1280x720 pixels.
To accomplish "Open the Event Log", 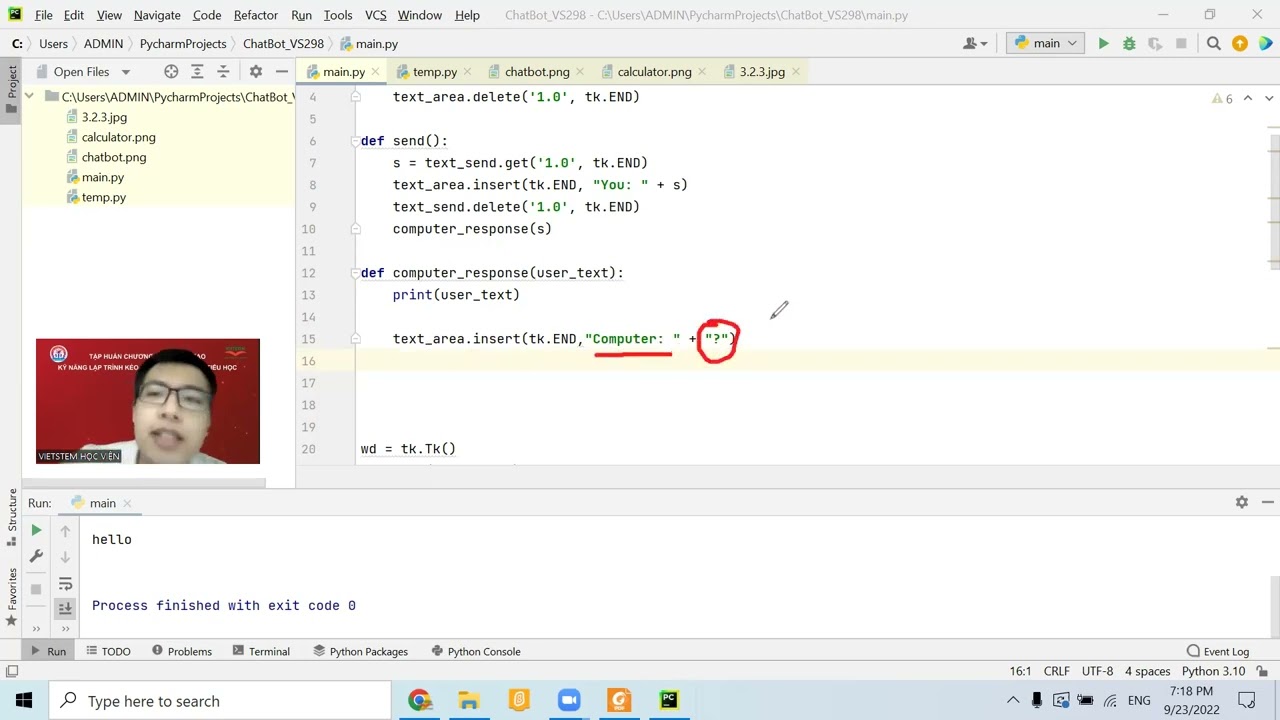I will [x=1217, y=651].
